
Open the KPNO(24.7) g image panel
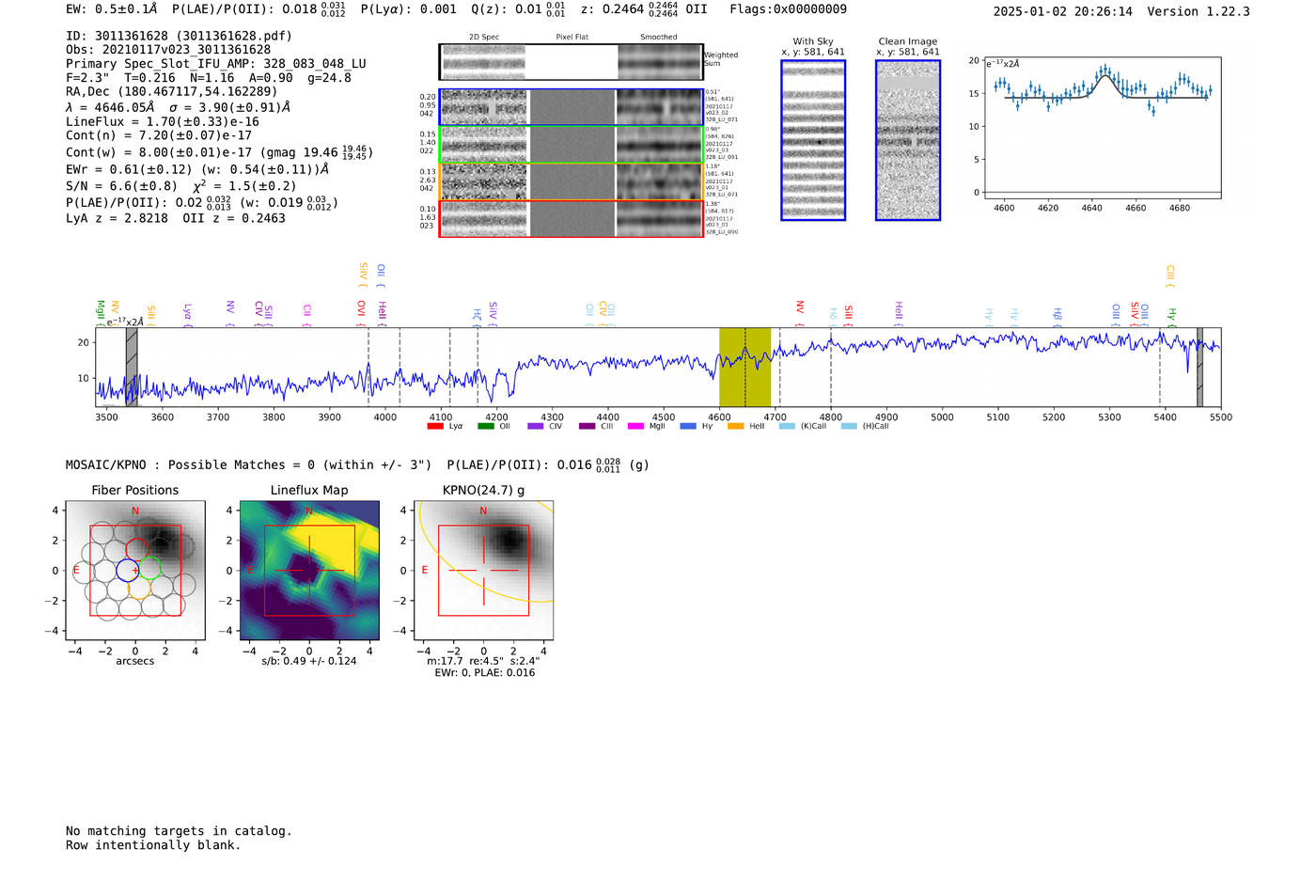483,571
